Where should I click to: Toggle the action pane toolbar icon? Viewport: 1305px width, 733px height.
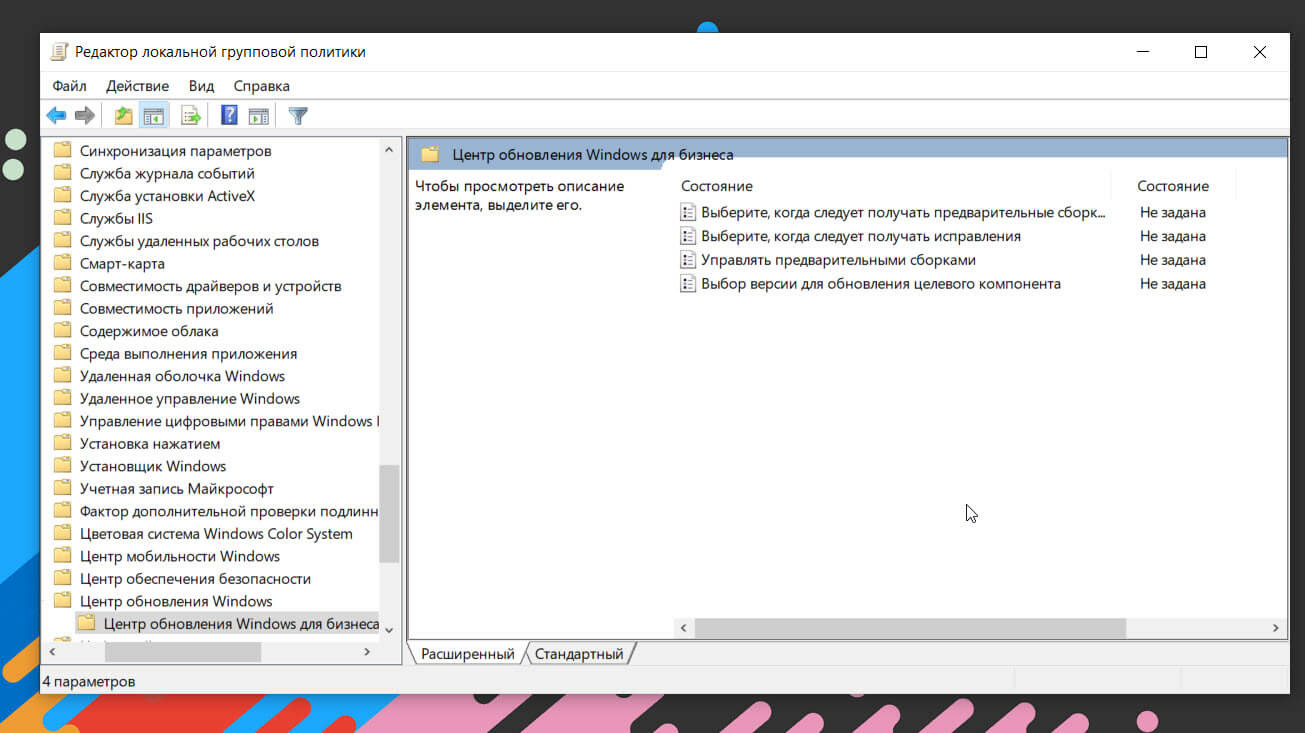259,116
